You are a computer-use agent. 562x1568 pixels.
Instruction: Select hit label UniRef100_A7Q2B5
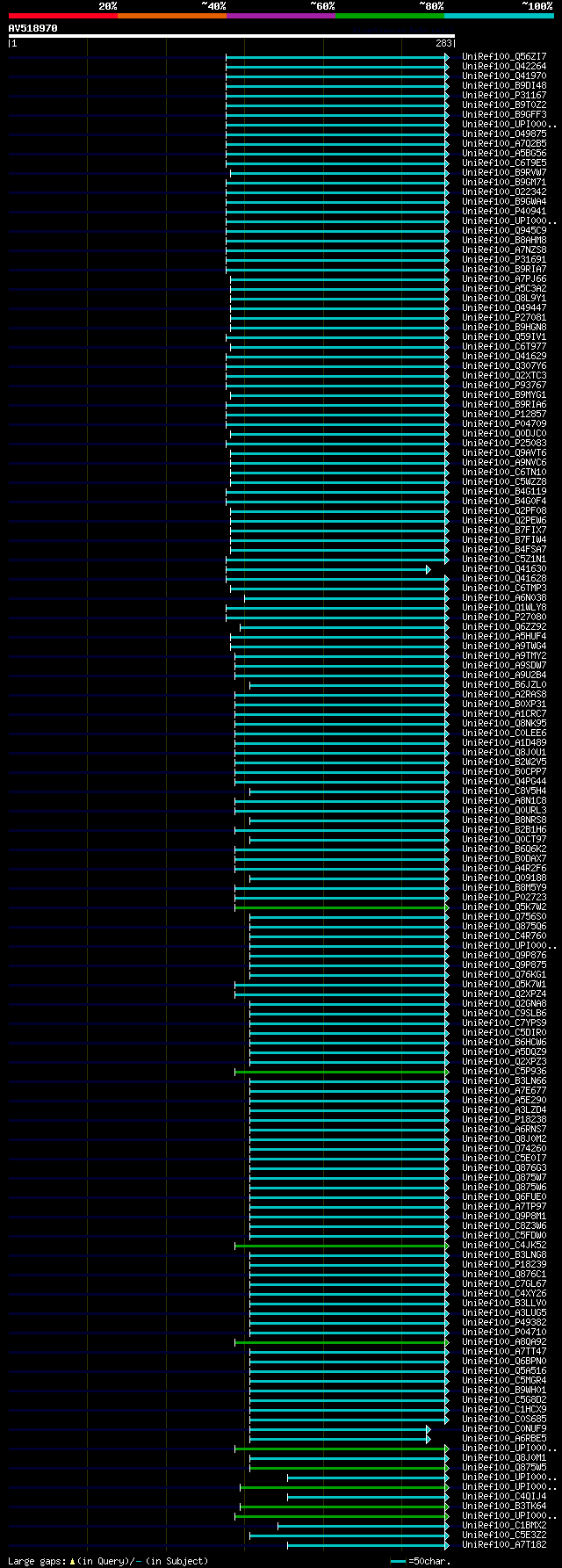tap(504, 143)
